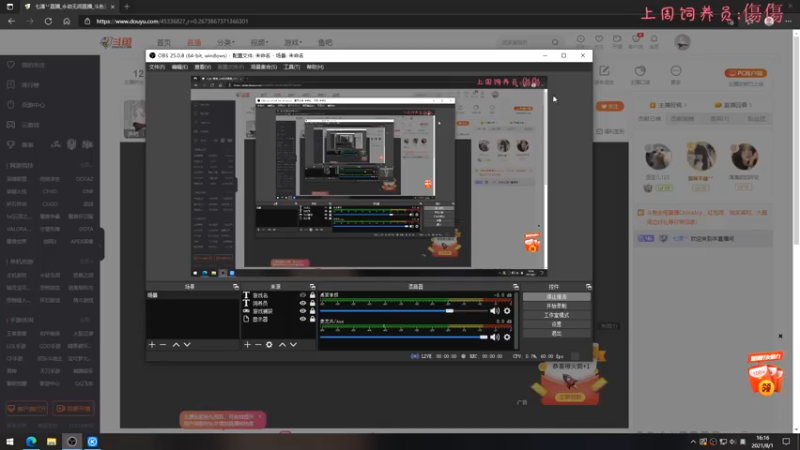Remove the selected source using the Sources minus icon
Image resolution: width=800 pixels, height=450 pixels.
258,345
